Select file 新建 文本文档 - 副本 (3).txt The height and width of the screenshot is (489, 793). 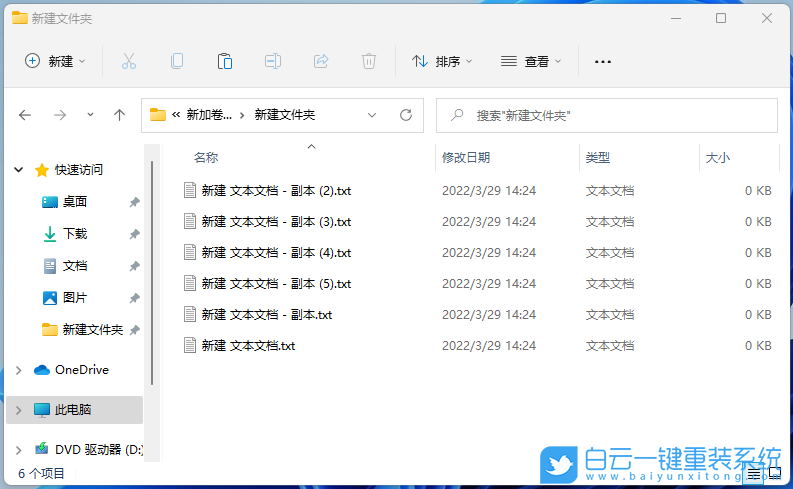pyautogui.click(x=276, y=221)
